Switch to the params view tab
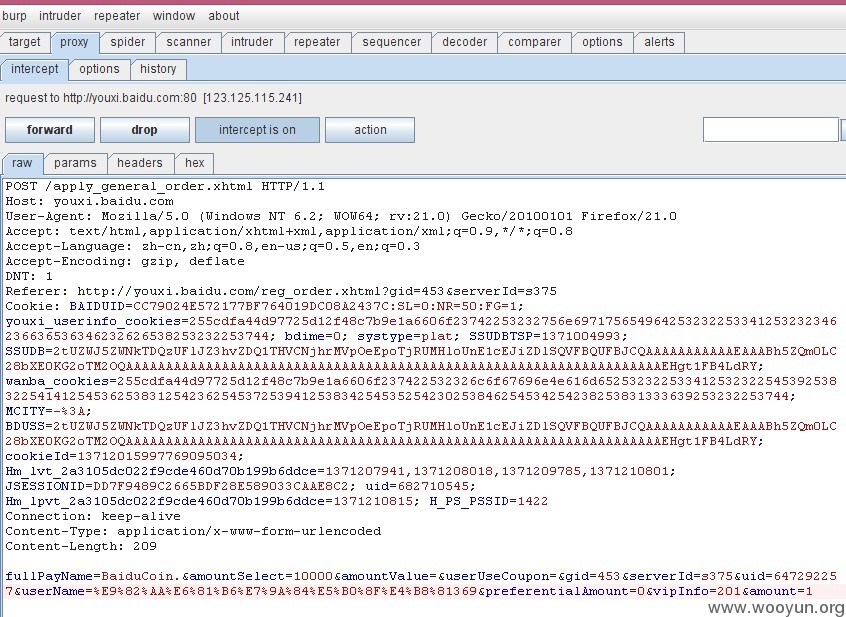Viewport: 846px width, 617px height. point(75,163)
